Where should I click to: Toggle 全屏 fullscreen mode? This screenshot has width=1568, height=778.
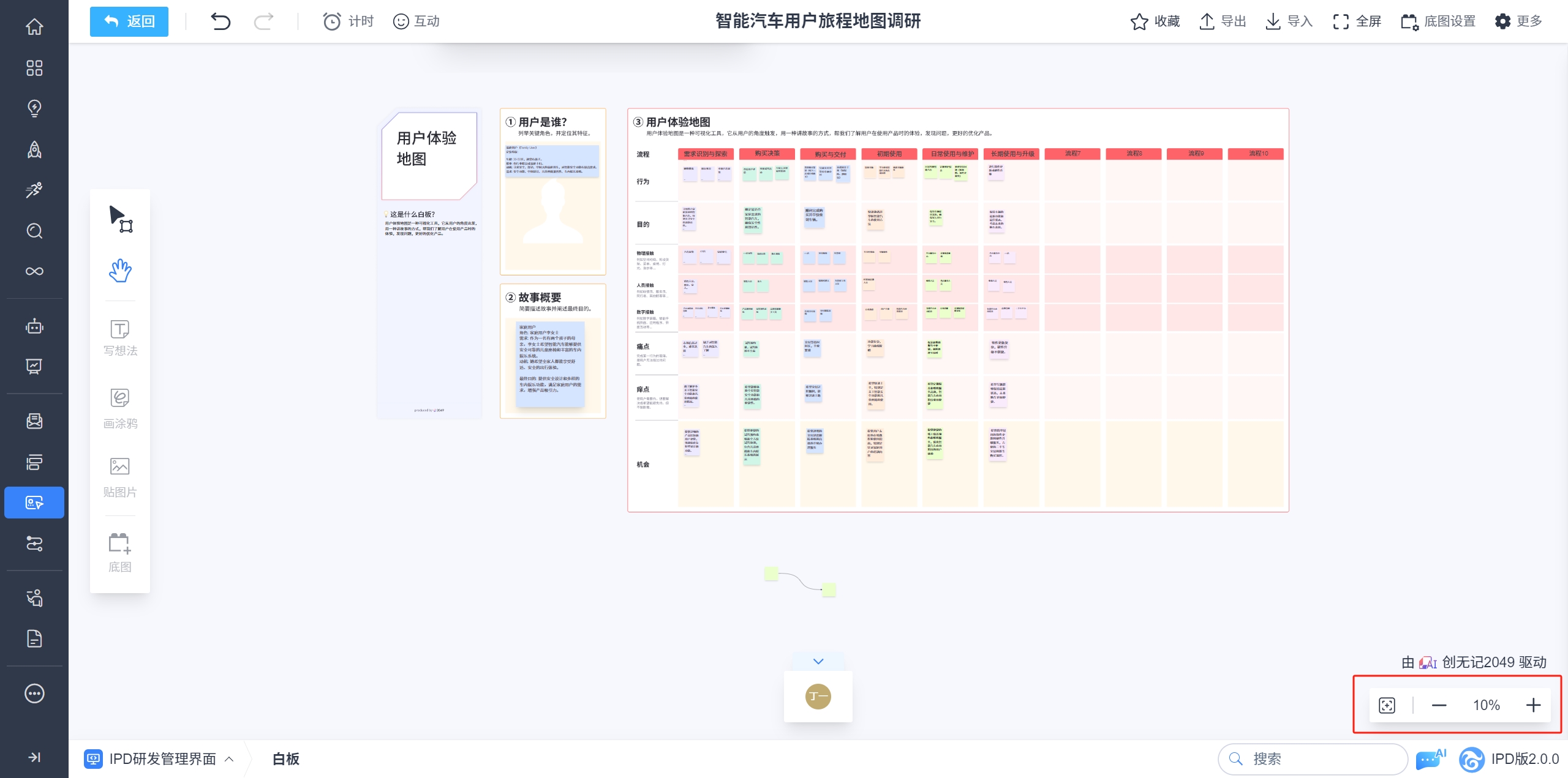pos(1357,21)
